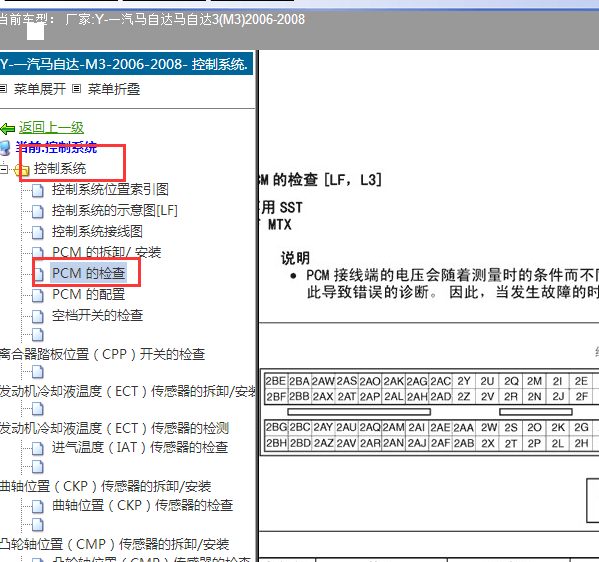This screenshot has height=562, width=599.
Task: Click the 菜单折叠 collapse-all menu option
Action: pos(114,89)
